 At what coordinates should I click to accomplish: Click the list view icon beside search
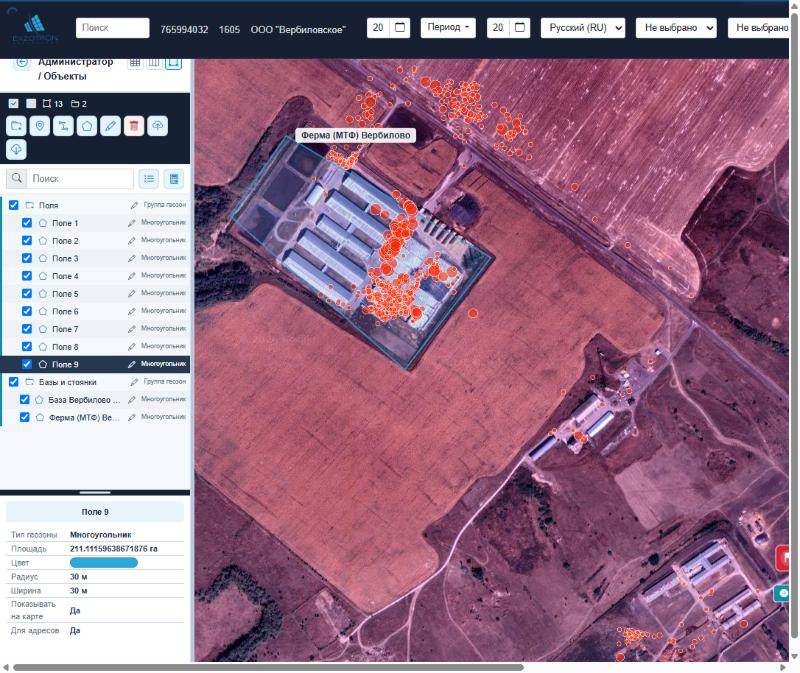tap(149, 179)
